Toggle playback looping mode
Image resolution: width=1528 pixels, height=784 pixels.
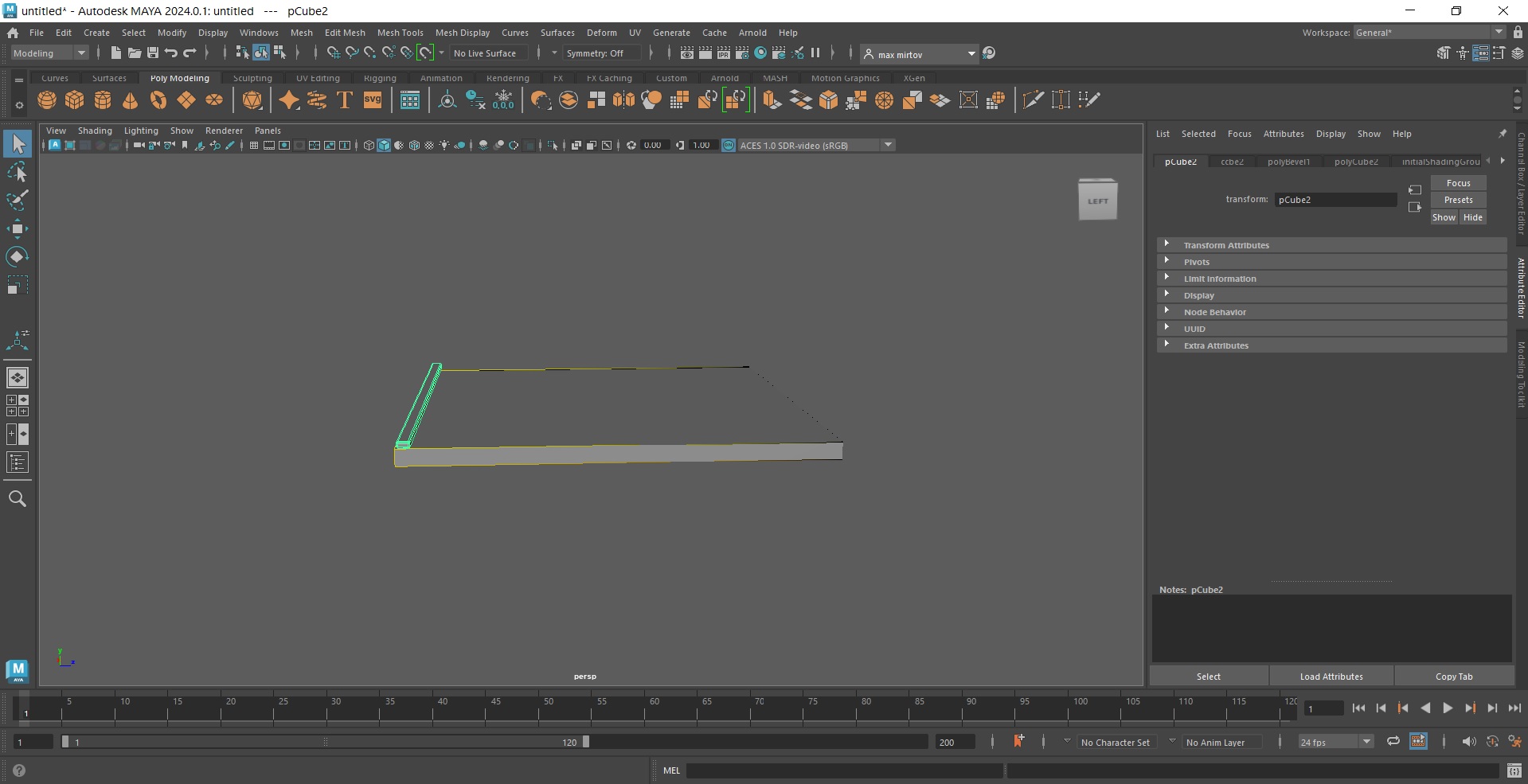tap(1393, 741)
